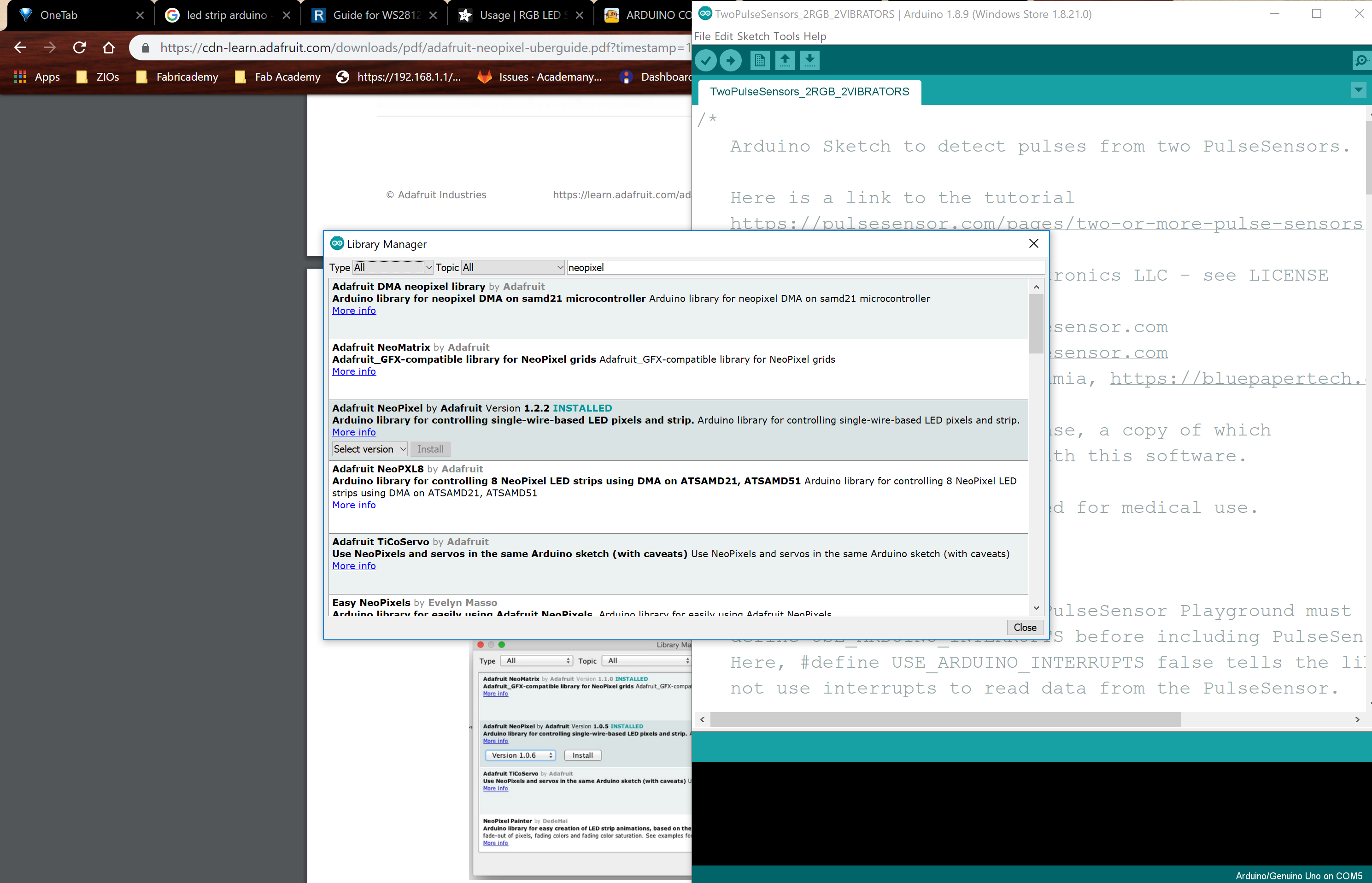Image resolution: width=1372 pixels, height=883 pixels.
Task: Open More info for Adafruit TiCoServo
Action: [x=354, y=566]
